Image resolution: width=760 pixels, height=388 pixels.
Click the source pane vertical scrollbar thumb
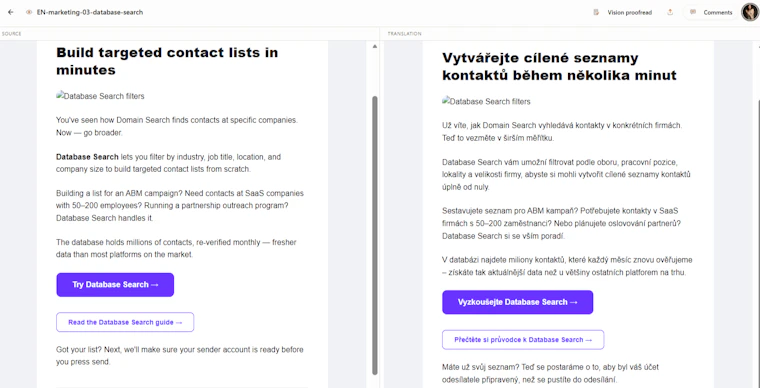[x=374, y=235]
